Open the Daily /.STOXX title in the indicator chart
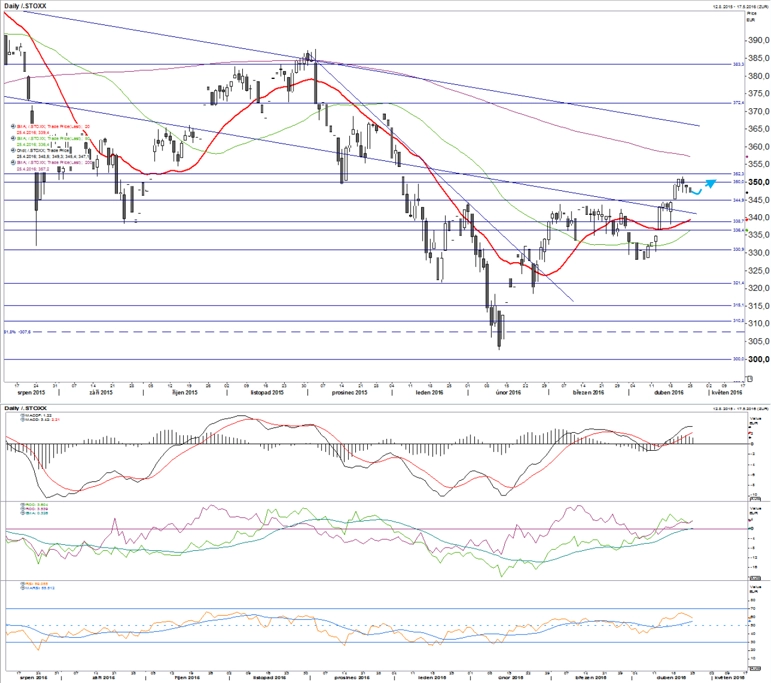 (x=25, y=408)
